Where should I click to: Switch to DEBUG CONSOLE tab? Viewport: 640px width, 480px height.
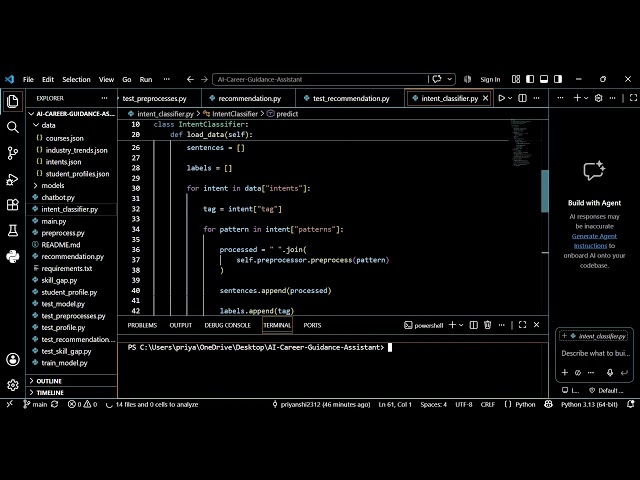[x=227, y=325]
